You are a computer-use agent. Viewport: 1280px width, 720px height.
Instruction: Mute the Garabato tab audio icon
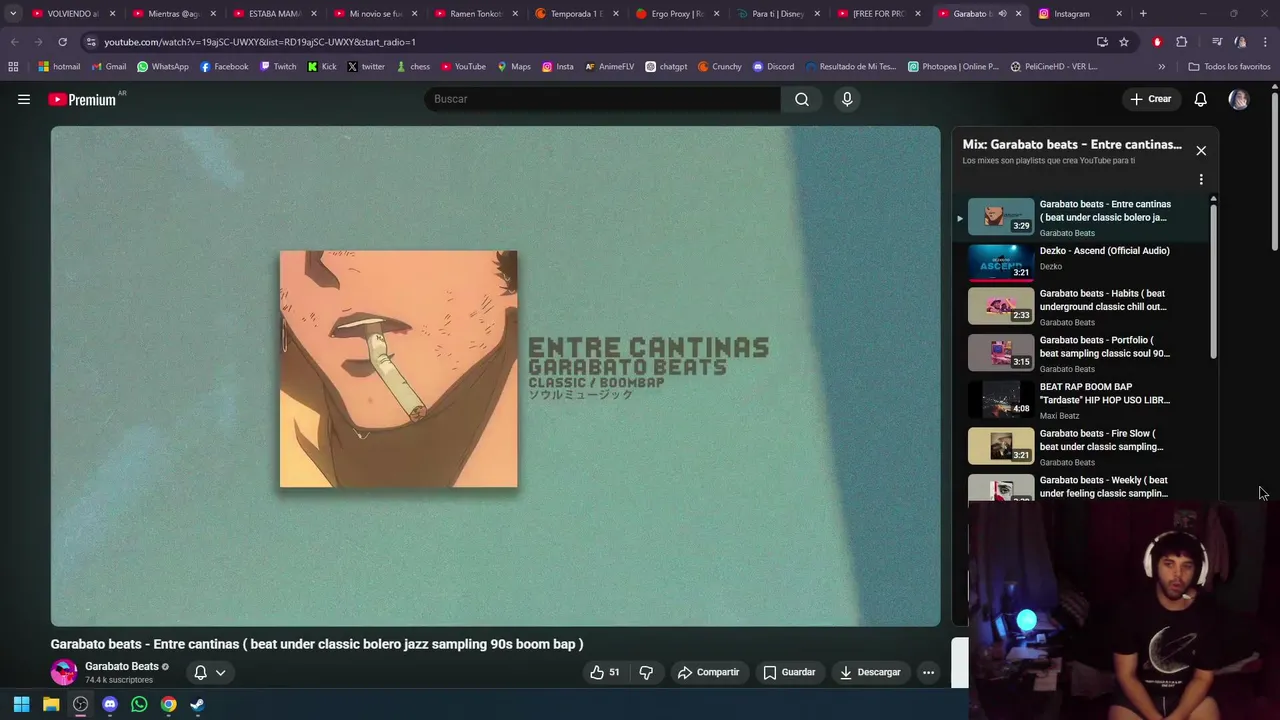point(1002,14)
